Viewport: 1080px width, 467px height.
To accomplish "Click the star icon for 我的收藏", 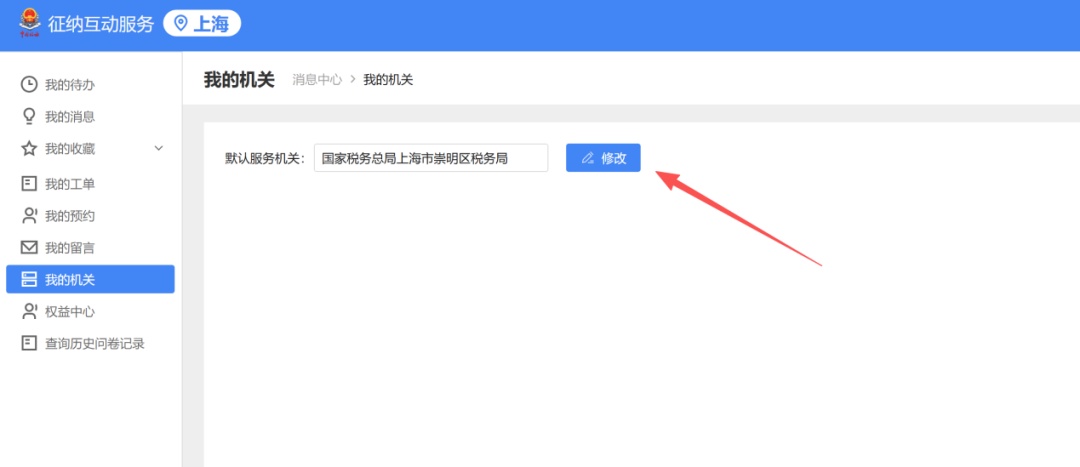I will pos(29,148).
